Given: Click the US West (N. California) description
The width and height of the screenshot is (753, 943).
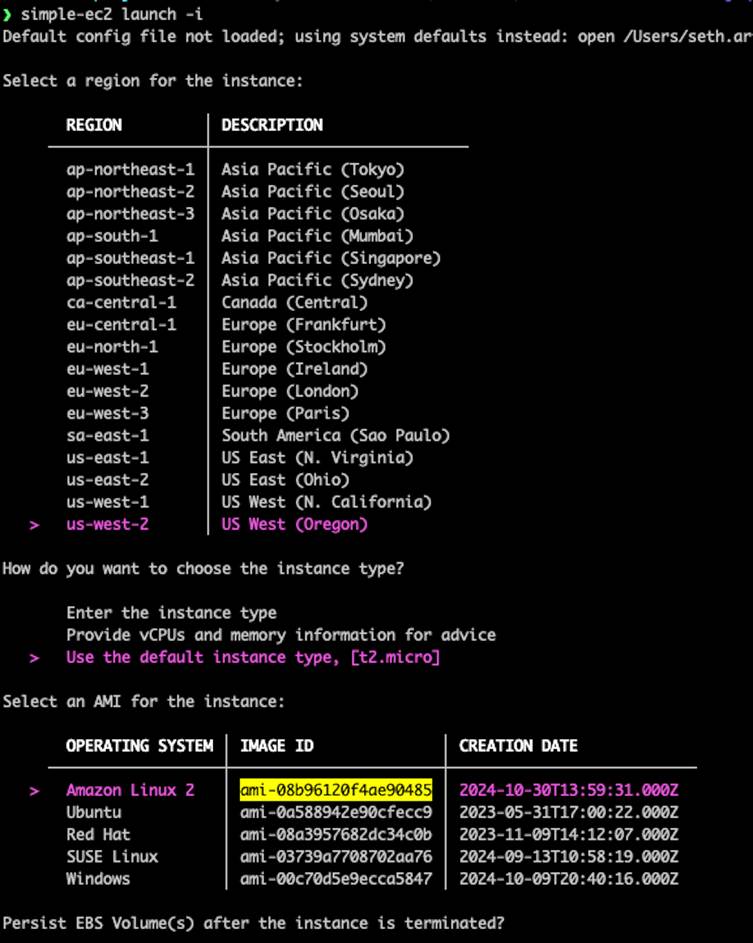Looking at the screenshot, I should click(x=327, y=502).
